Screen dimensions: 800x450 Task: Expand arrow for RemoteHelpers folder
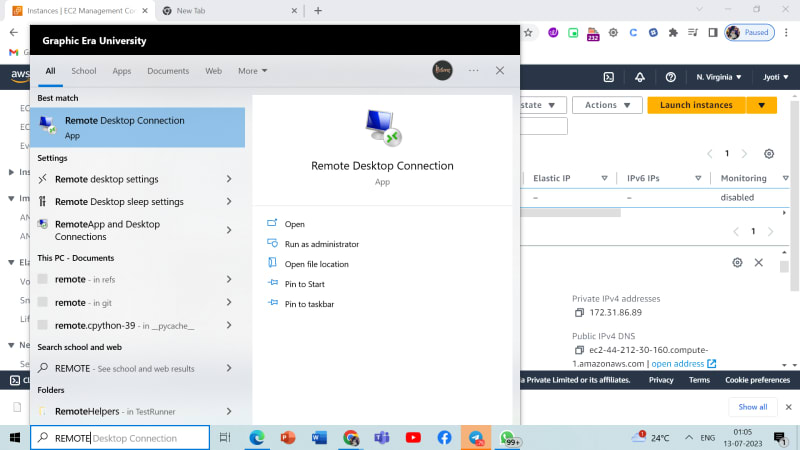click(229, 411)
